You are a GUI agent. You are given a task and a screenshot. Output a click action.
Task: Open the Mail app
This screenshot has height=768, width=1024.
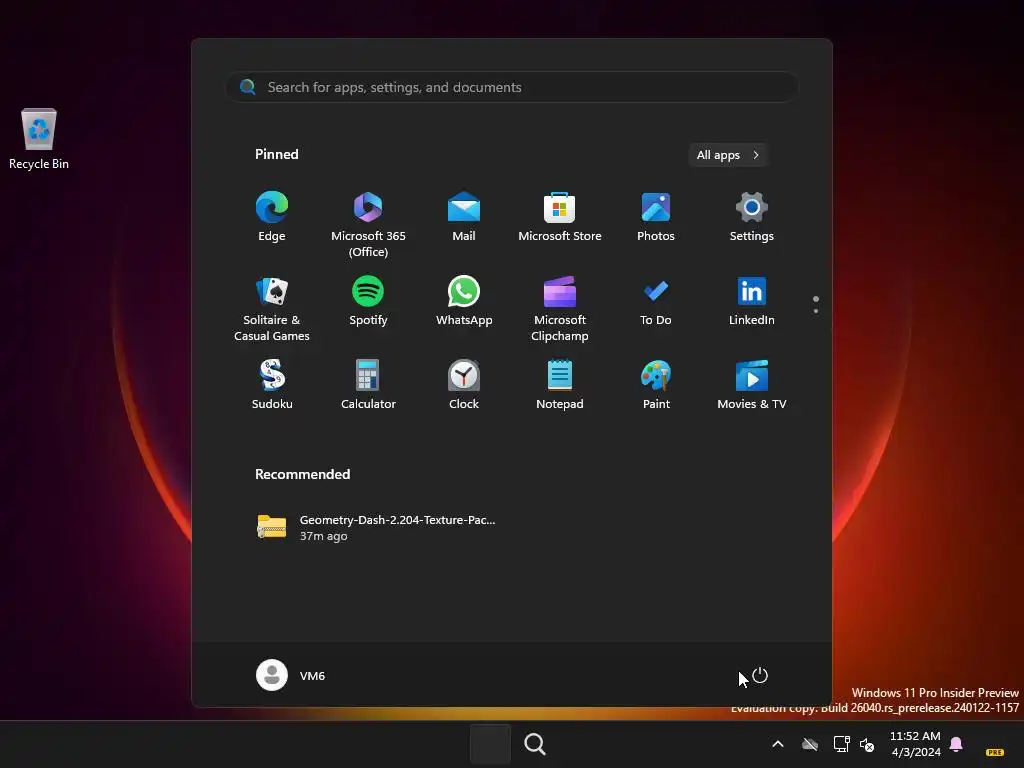(x=464, y=217)
